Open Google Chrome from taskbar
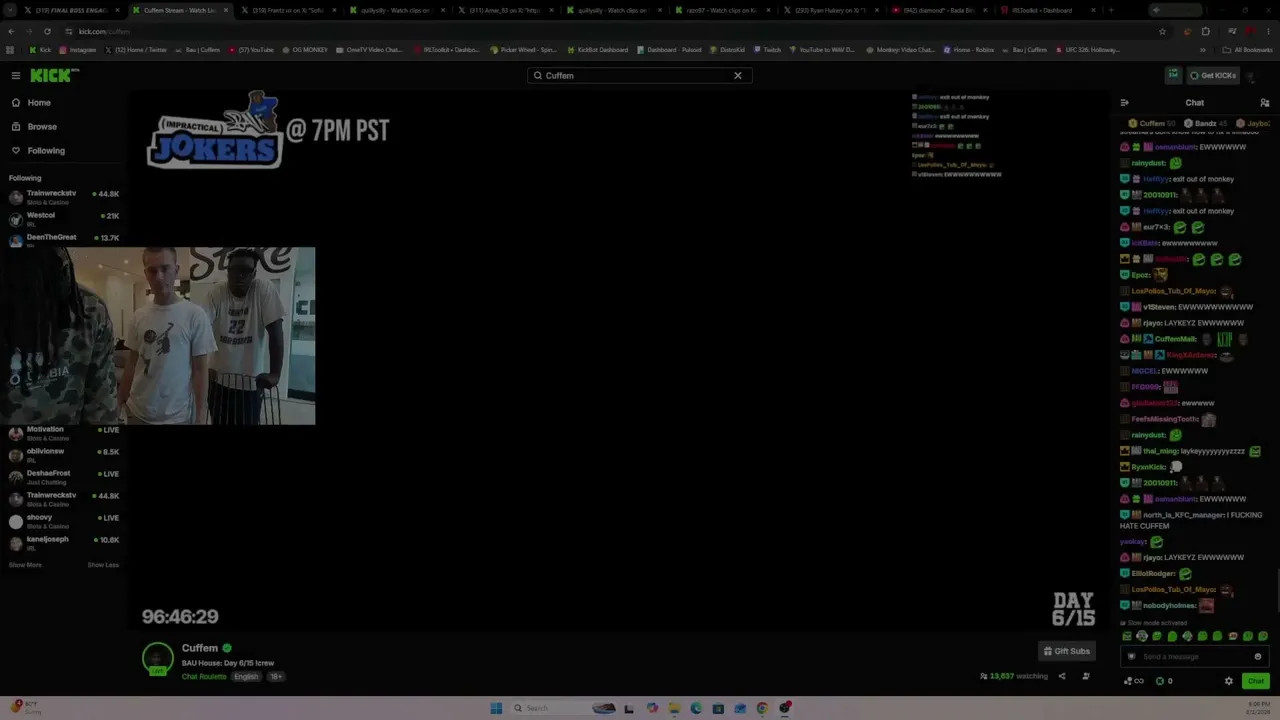1280x720 pixels. pyautogui.click(x=762, y=708)
